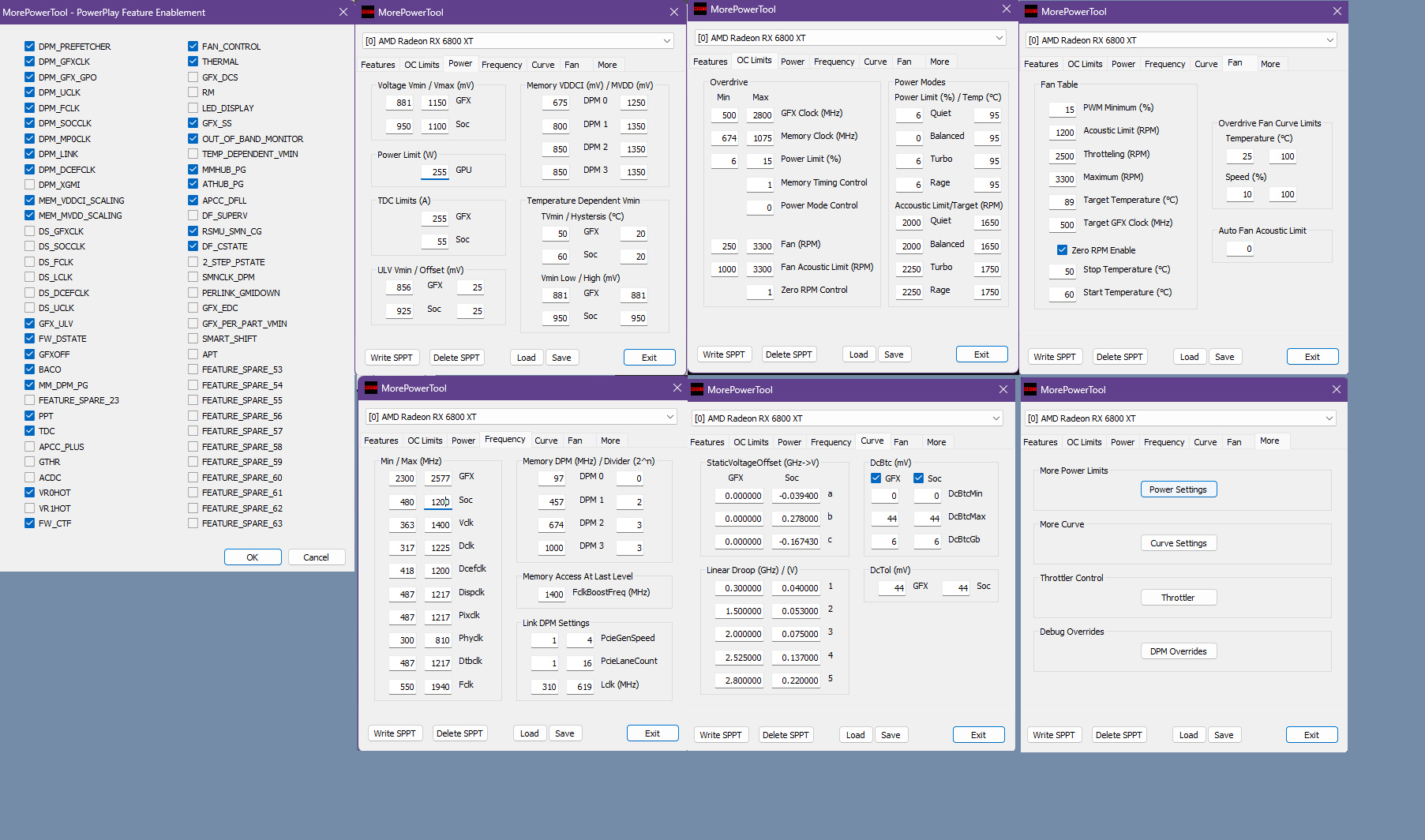Enable the GFX_DCS checkbox
The width and height of the screenshot is (1425, 840).
pos(193,77)
